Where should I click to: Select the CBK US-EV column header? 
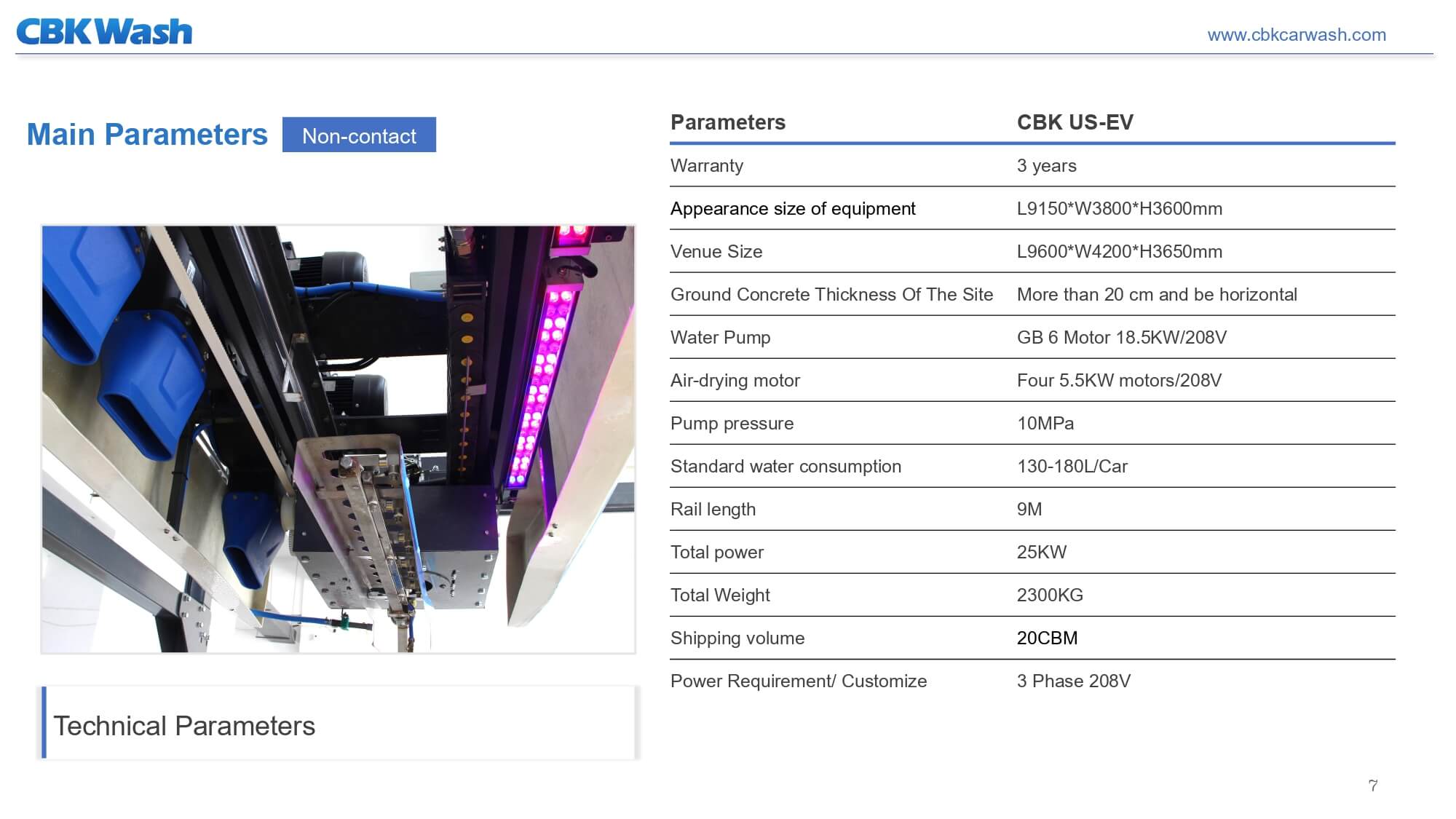pyautogui.click(x=1075, y=122)
